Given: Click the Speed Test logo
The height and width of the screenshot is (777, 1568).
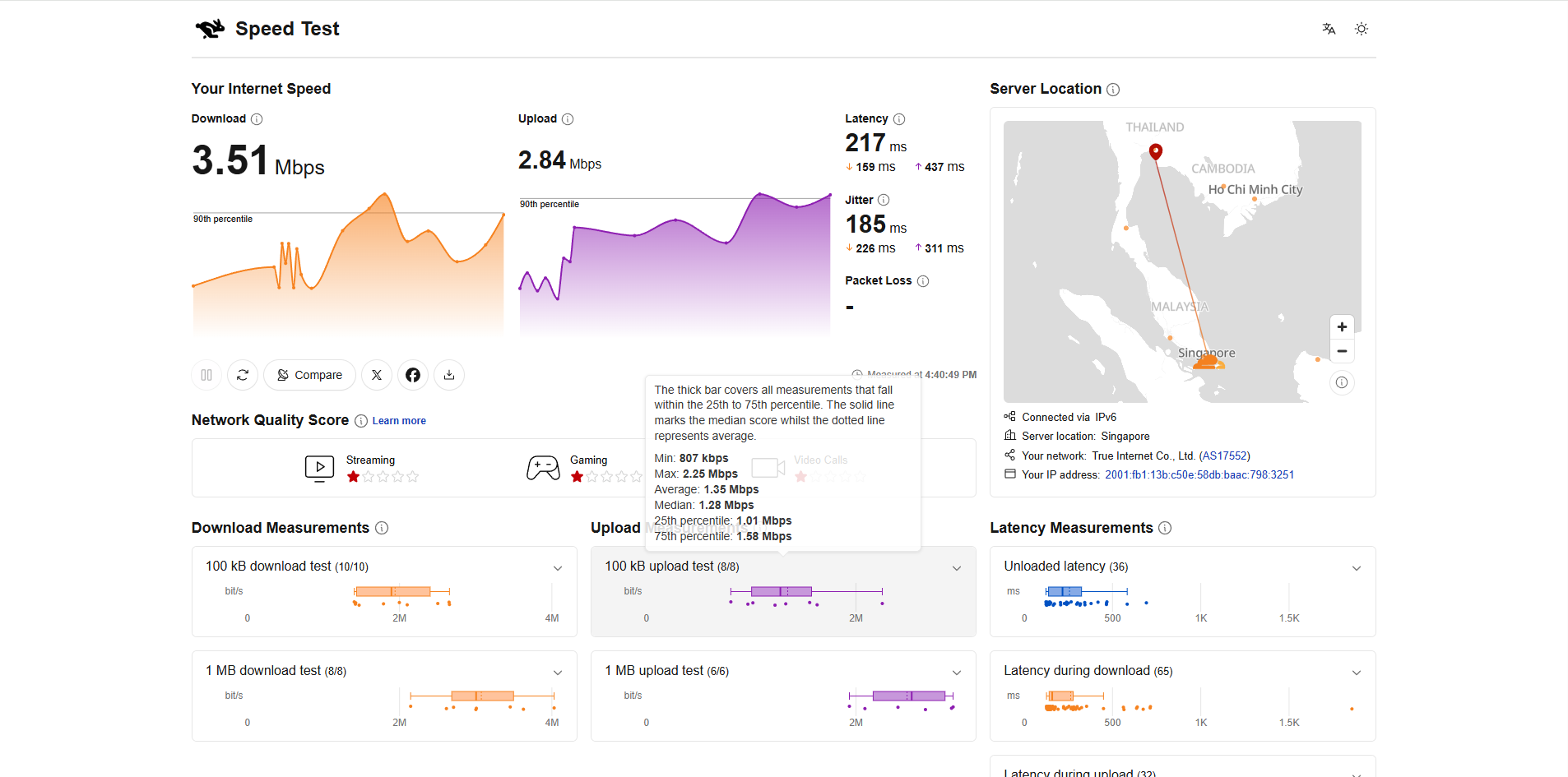Looking at the screenshot, I should click(267, 29).
